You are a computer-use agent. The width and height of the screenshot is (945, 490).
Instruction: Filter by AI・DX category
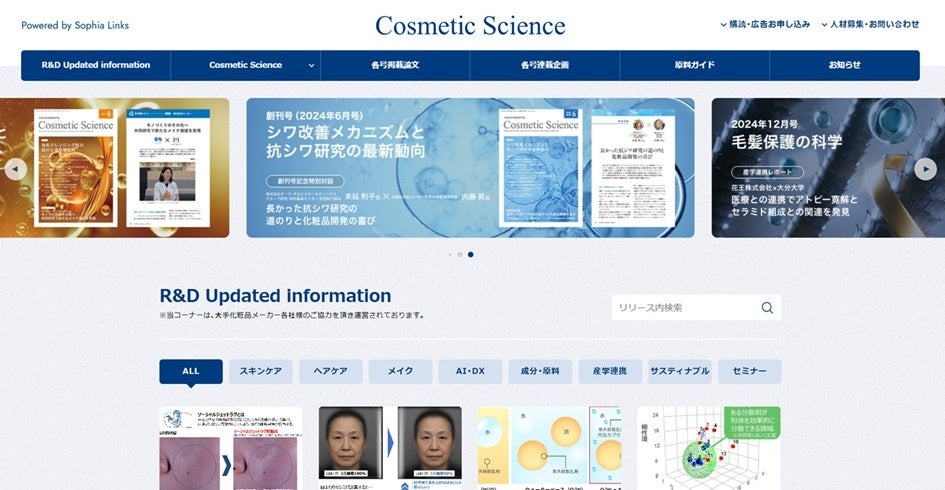(x=470, y=371)
